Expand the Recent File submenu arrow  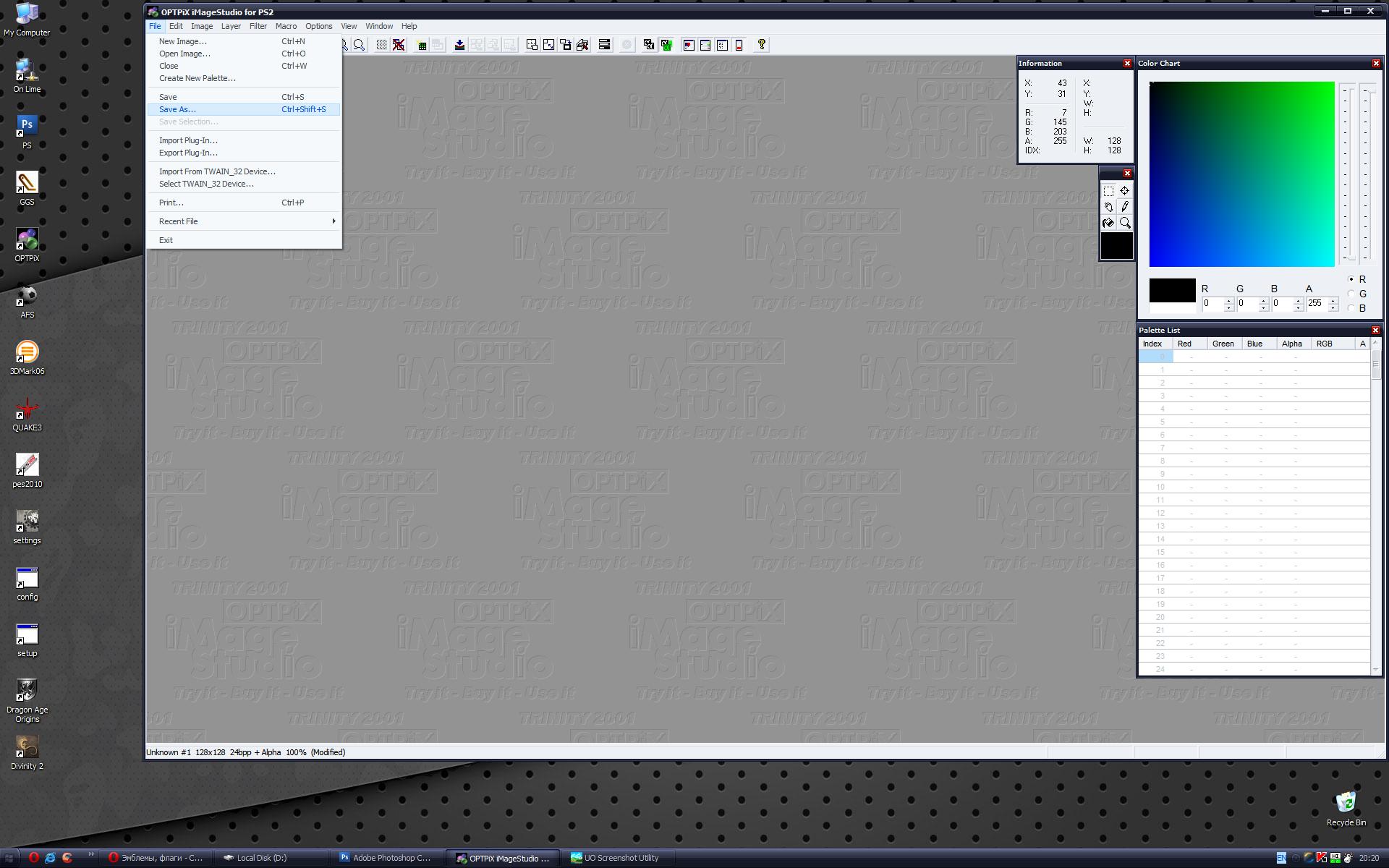334,221
